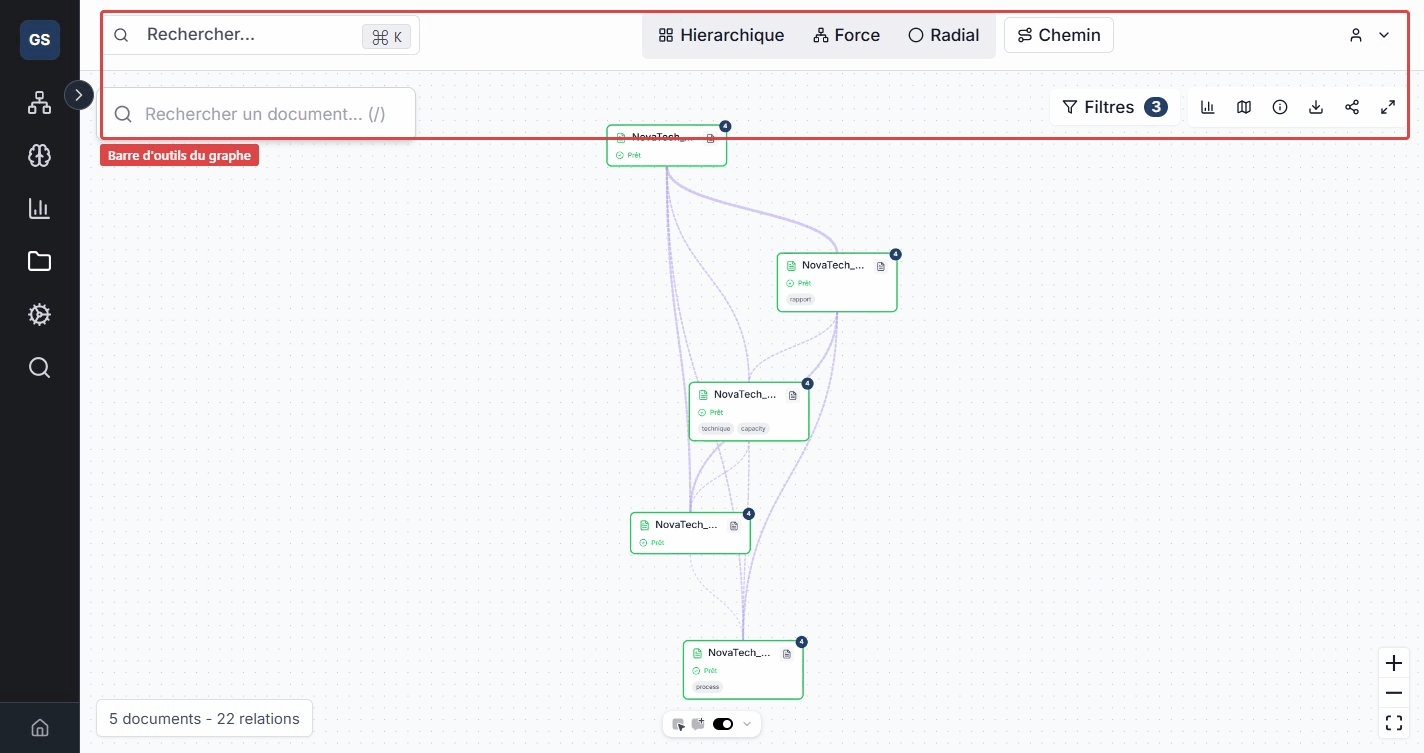
Task: Open the brain icon in the sidebar
Action: 39,155
